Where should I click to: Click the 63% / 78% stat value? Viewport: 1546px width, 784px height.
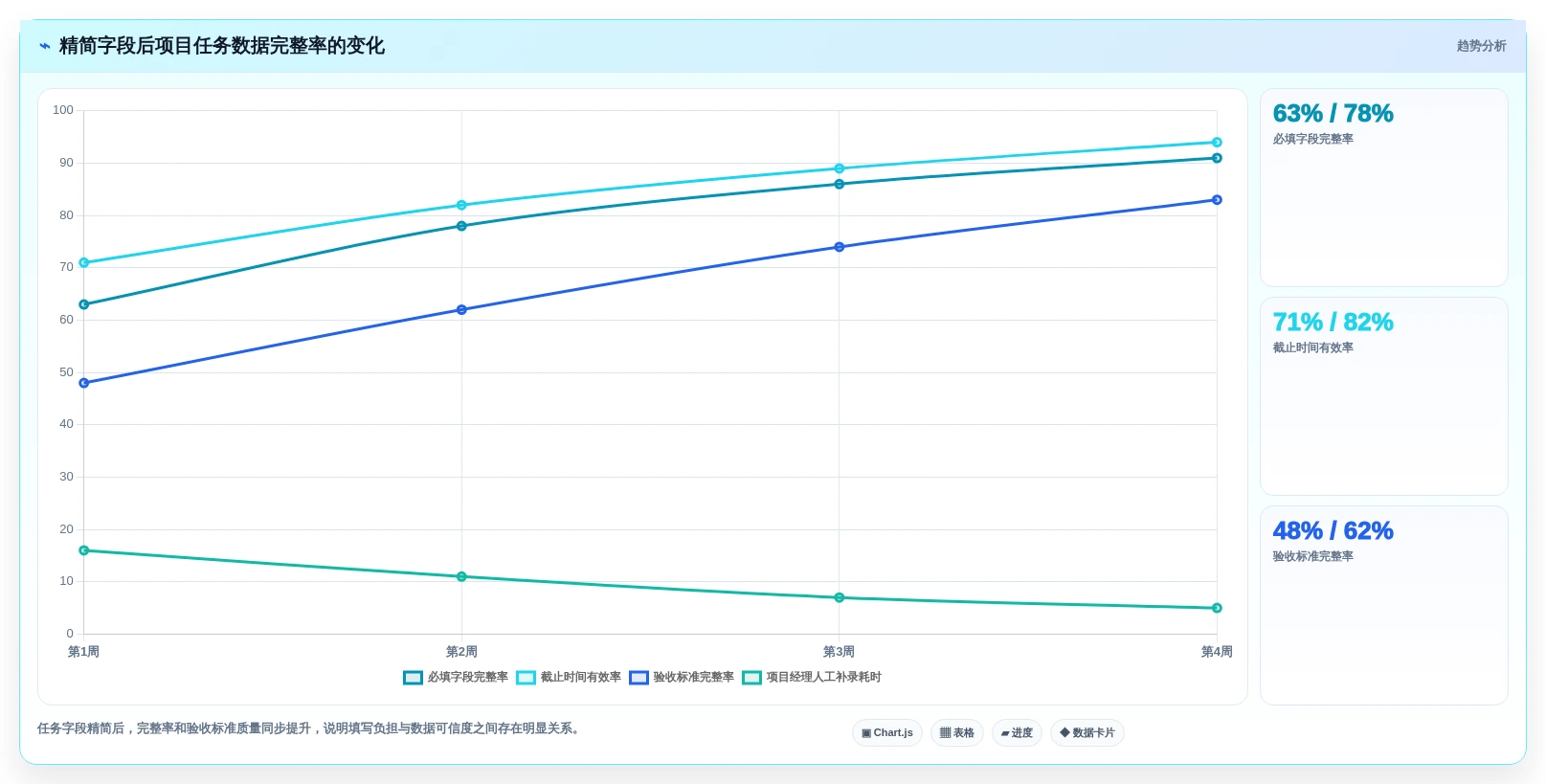click(x=1333, y=113)
